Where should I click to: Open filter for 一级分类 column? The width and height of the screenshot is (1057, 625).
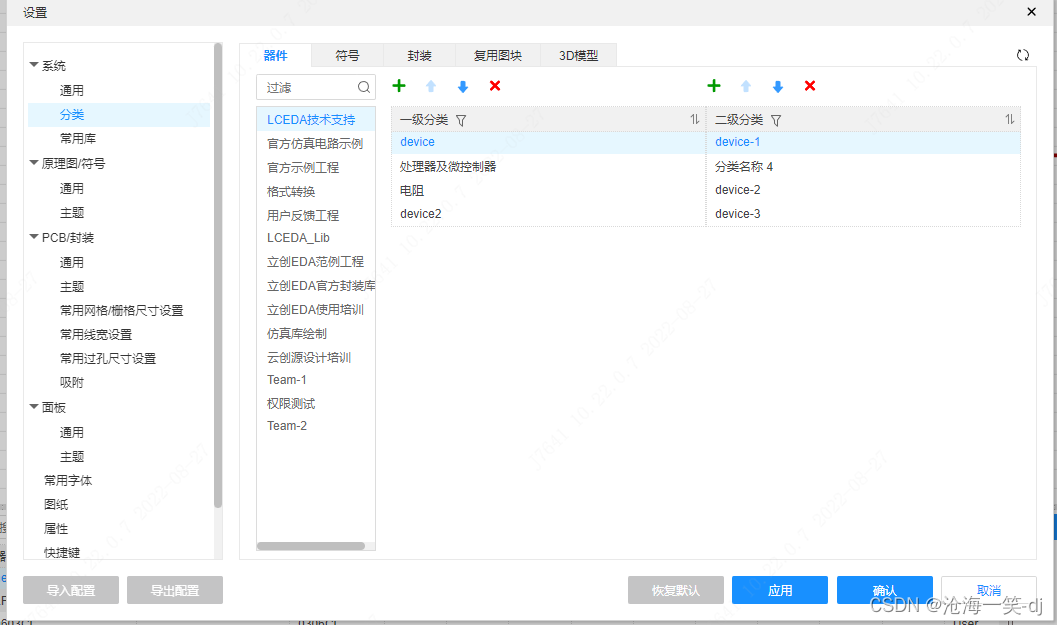pos(461,120)
